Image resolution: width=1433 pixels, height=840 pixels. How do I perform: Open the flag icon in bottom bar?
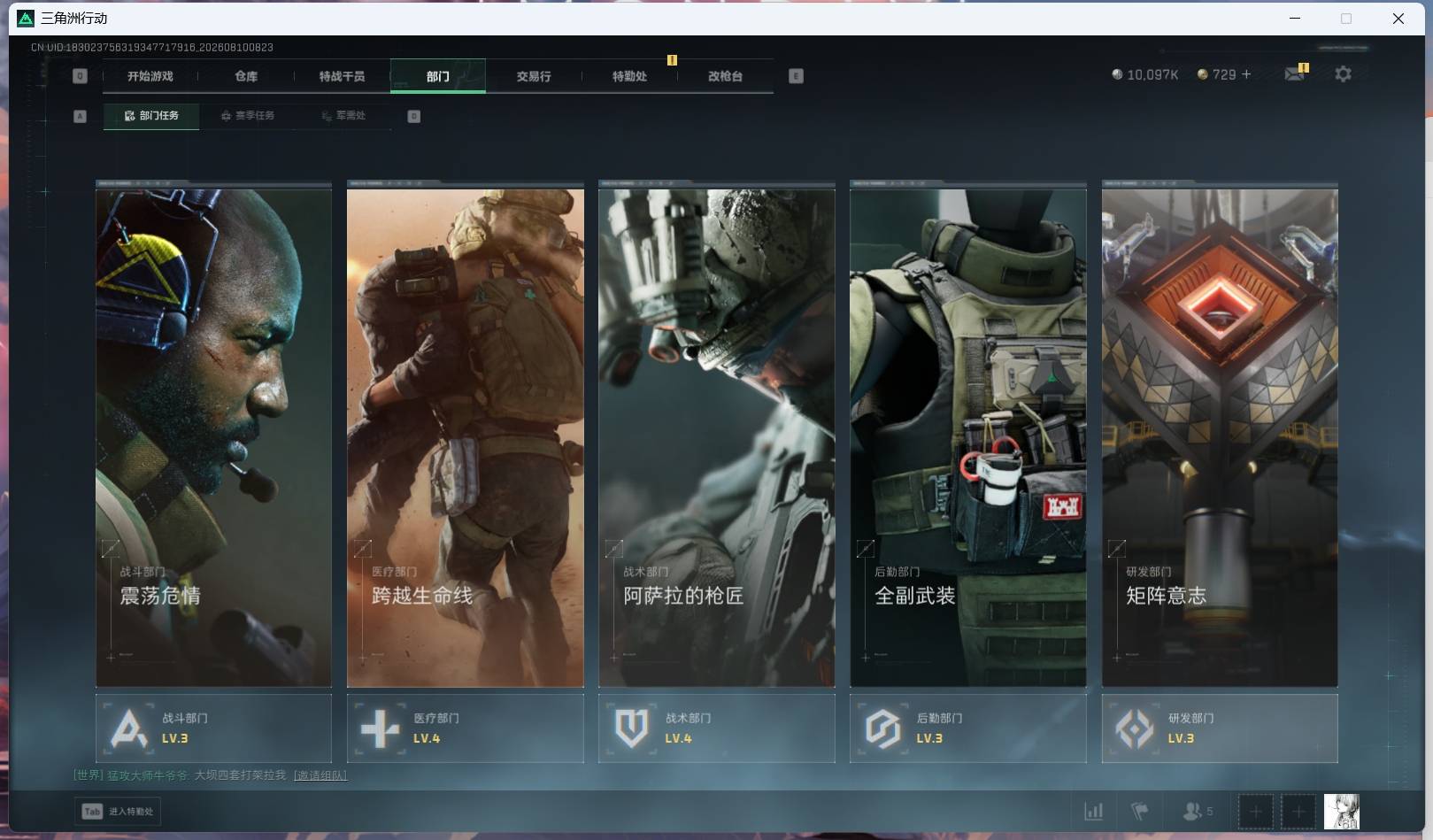[1140, 811]
